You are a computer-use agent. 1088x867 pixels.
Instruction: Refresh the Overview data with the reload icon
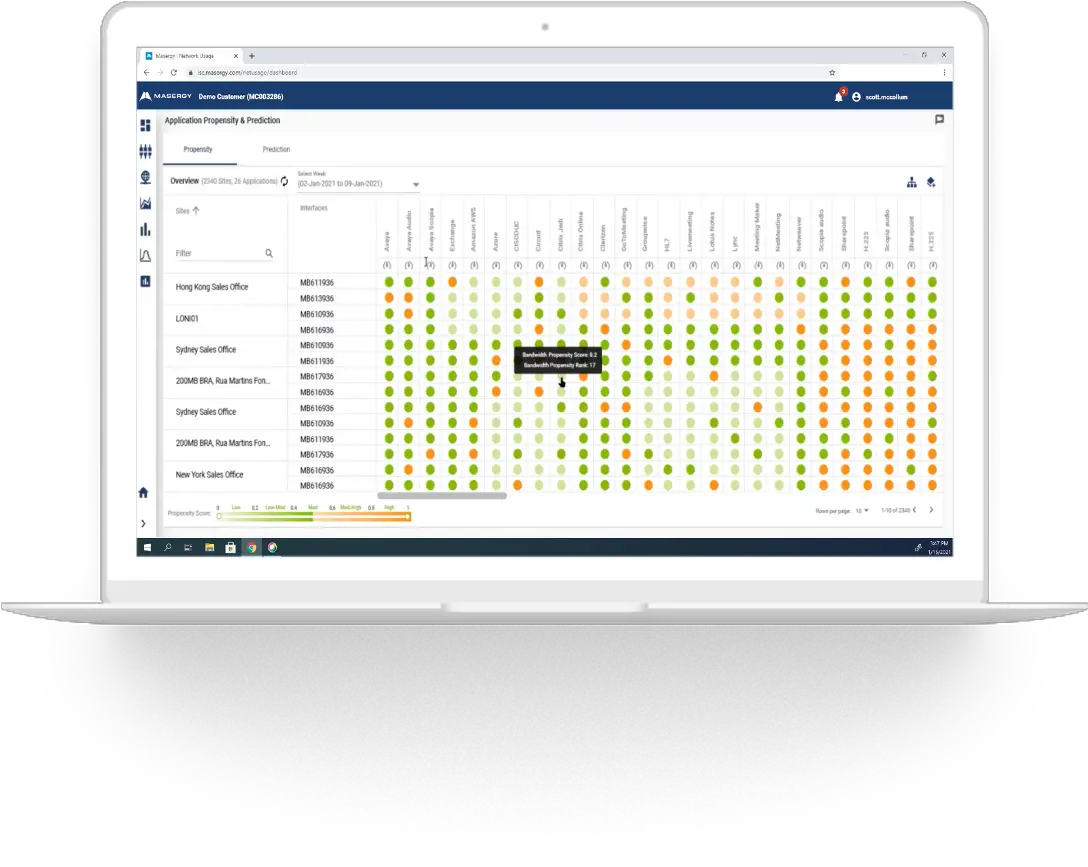(284, 182)
